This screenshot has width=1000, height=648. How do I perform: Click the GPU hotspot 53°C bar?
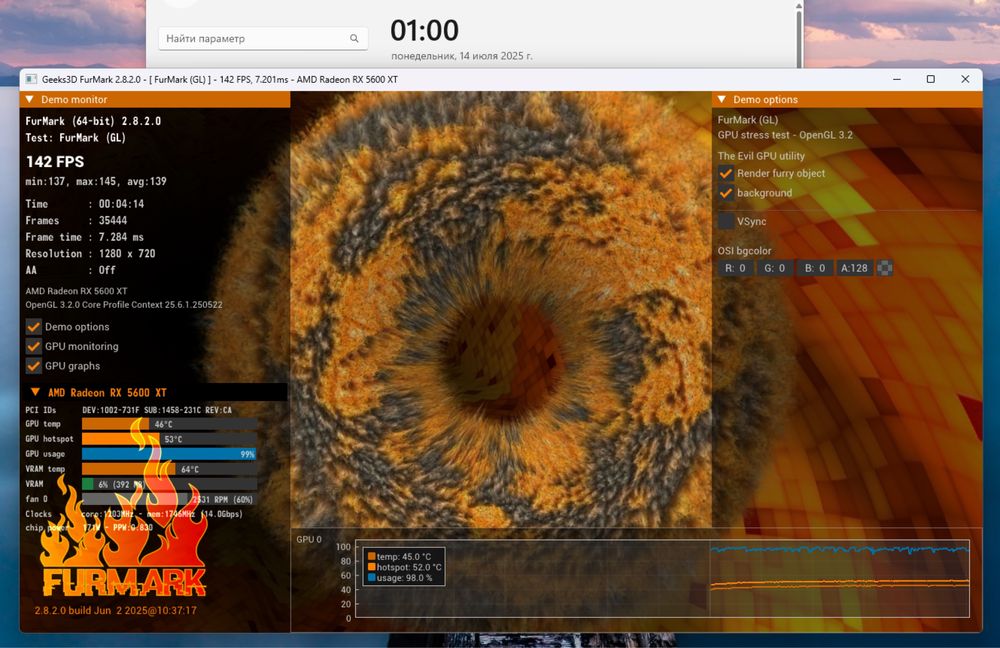[x=169, y=439]
